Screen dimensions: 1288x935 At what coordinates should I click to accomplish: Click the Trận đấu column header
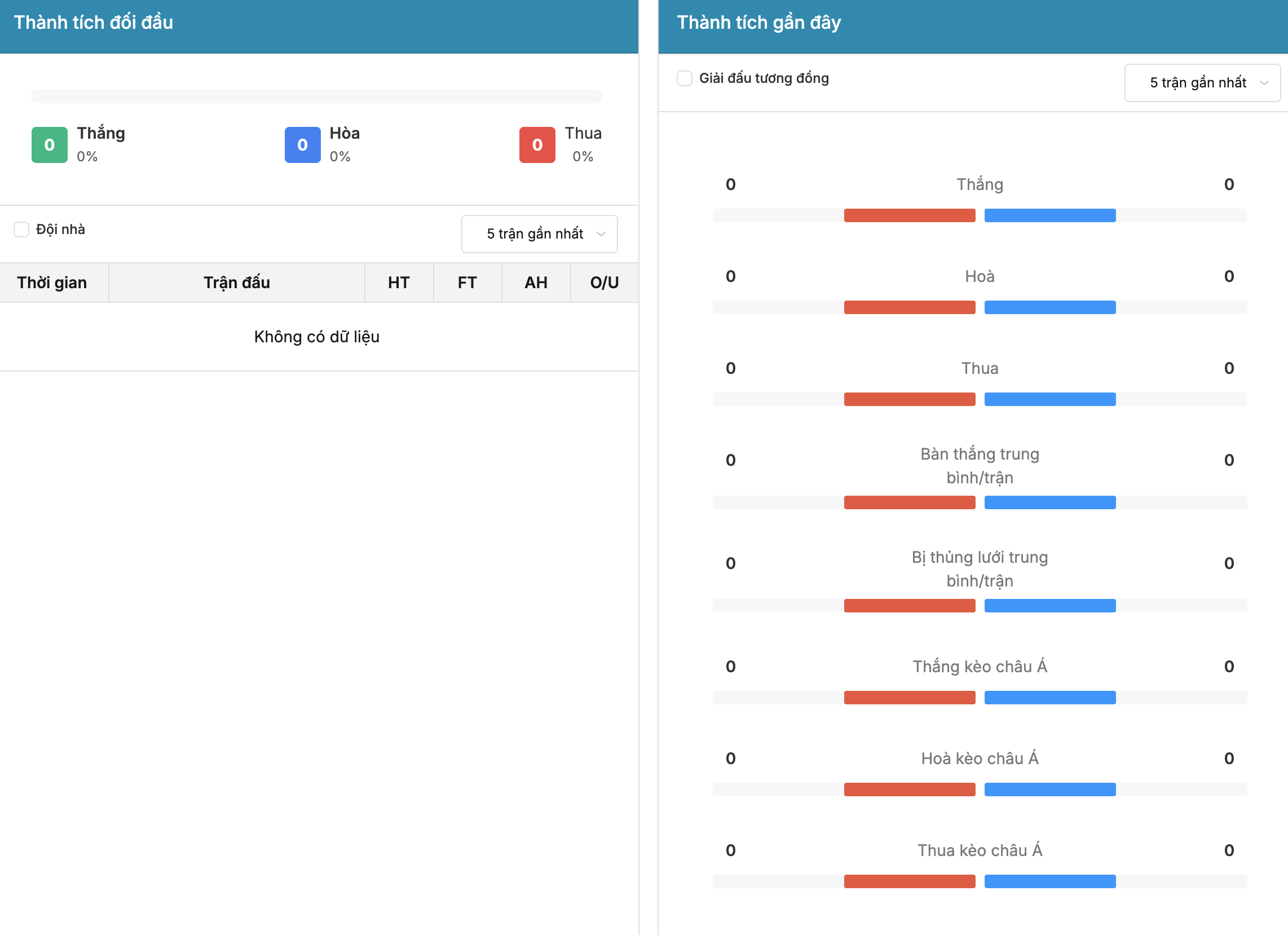pos(237,283)
